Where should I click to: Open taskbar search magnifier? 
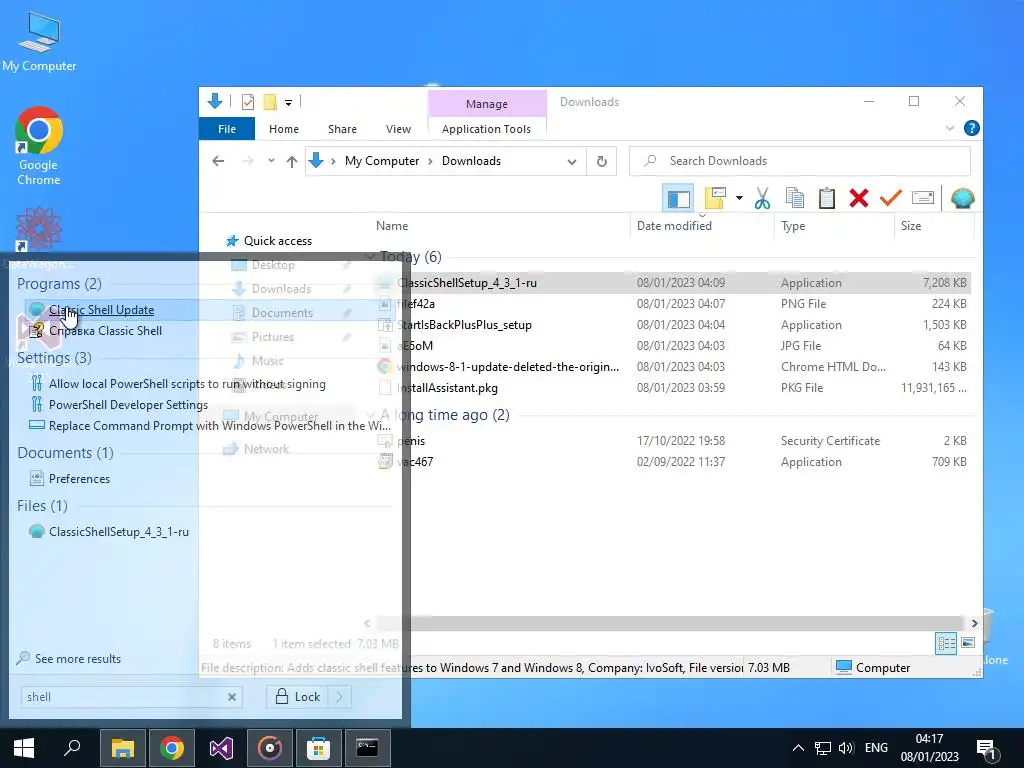(72, 748)
